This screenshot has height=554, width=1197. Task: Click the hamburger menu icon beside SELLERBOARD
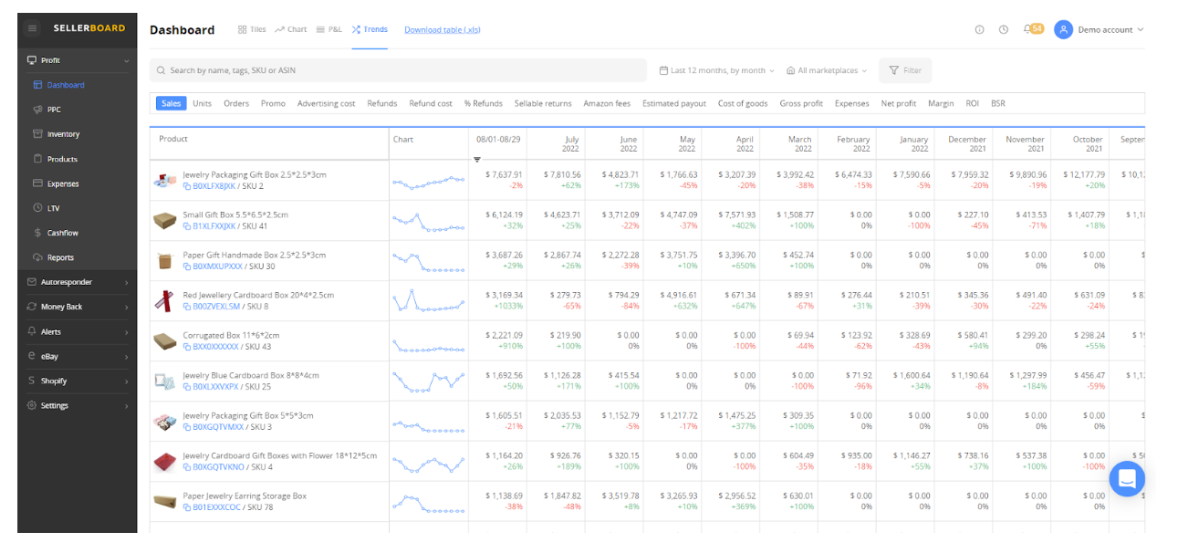(x=33, y=28)
